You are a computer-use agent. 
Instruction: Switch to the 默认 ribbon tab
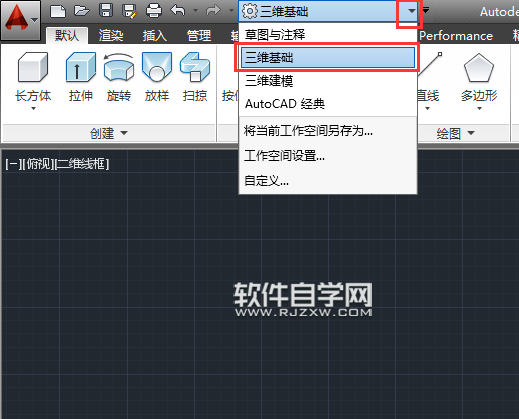pos(67,35)
